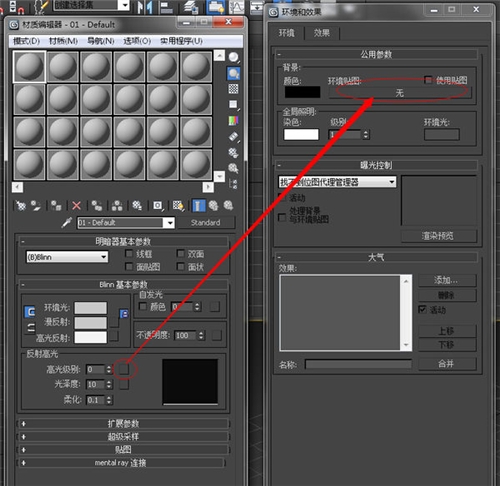Expand the mental ray 连接 rollout
Image resolution: width=500 pixels, height=486 pixels.
(121, 463)
